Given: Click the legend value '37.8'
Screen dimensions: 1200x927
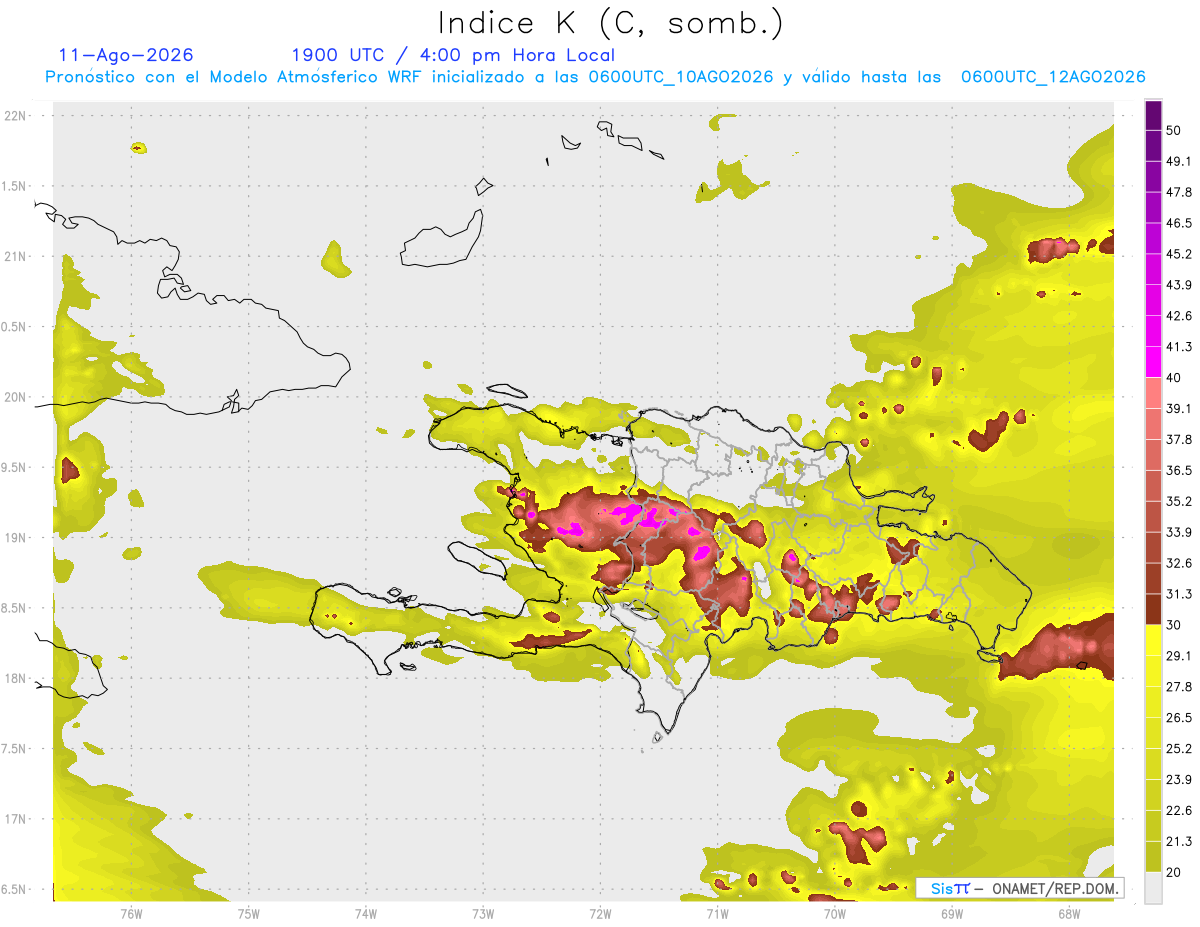Looking at the screenshot, I should tap(1179, 439).
